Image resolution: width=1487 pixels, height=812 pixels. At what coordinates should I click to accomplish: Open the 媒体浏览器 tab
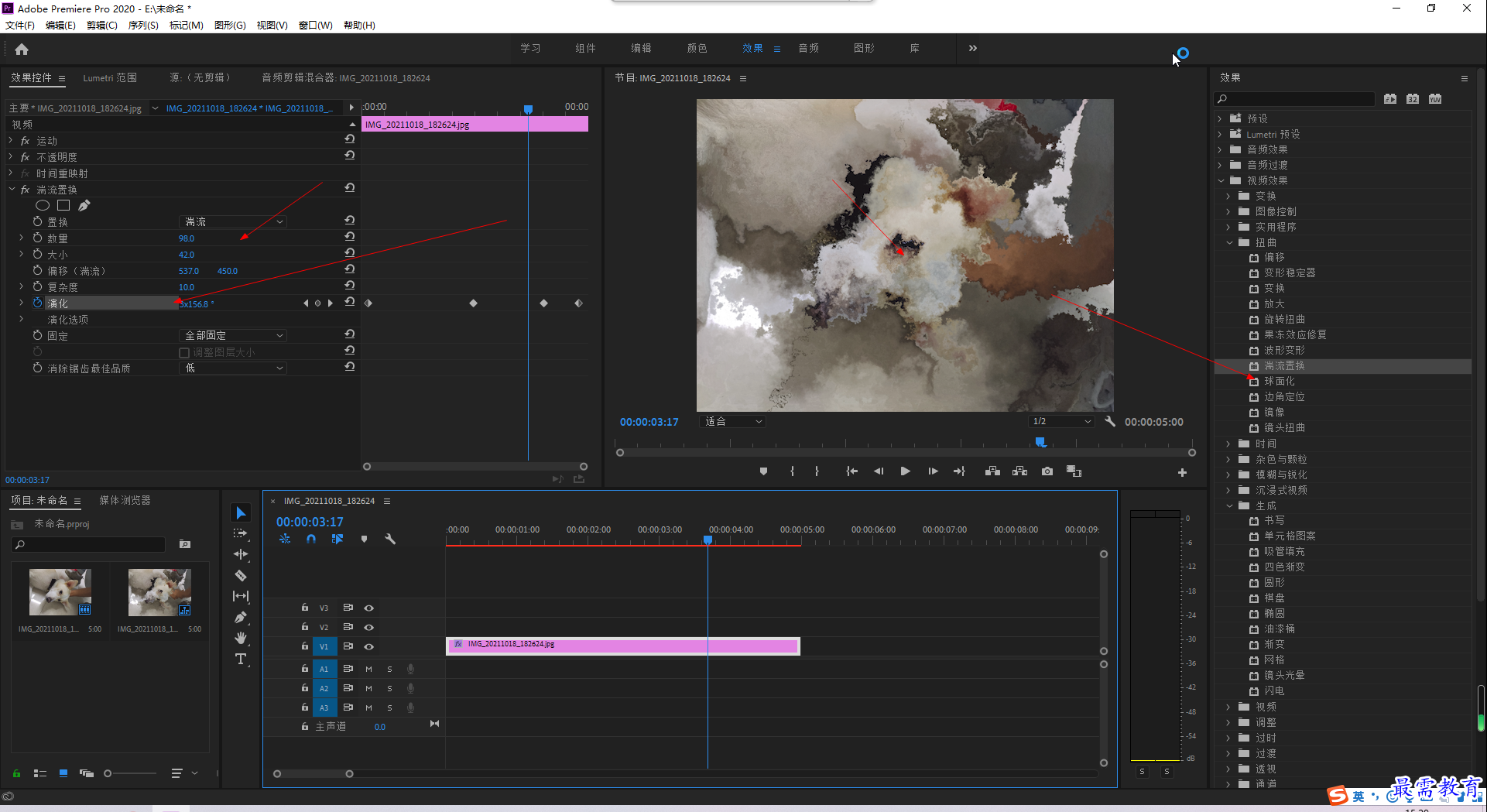[125, 500]
